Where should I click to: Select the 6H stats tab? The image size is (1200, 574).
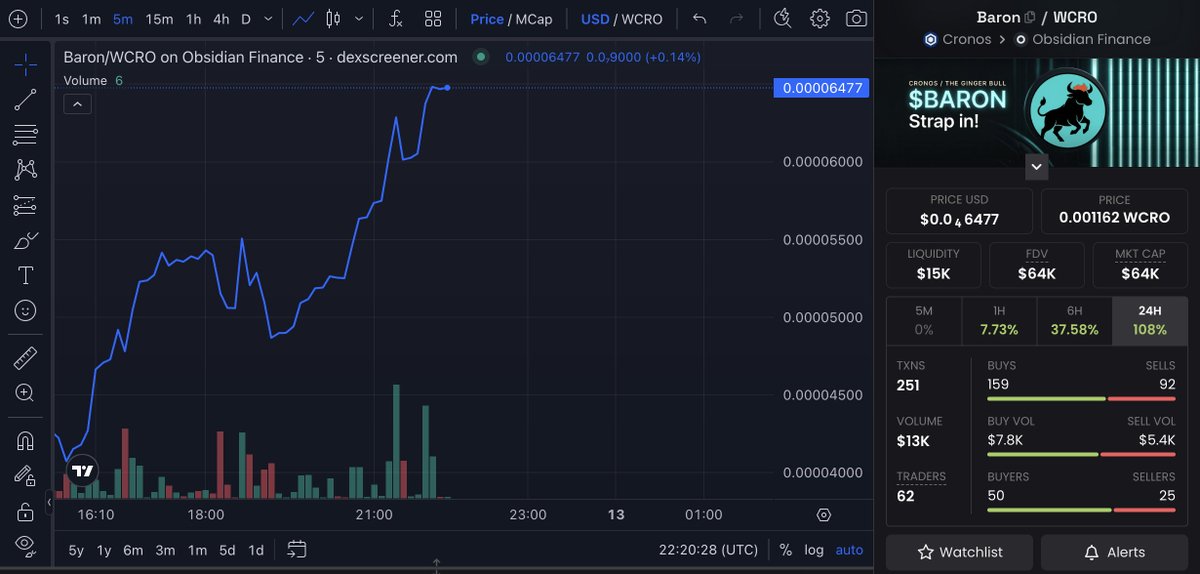tap(1074, 321)
